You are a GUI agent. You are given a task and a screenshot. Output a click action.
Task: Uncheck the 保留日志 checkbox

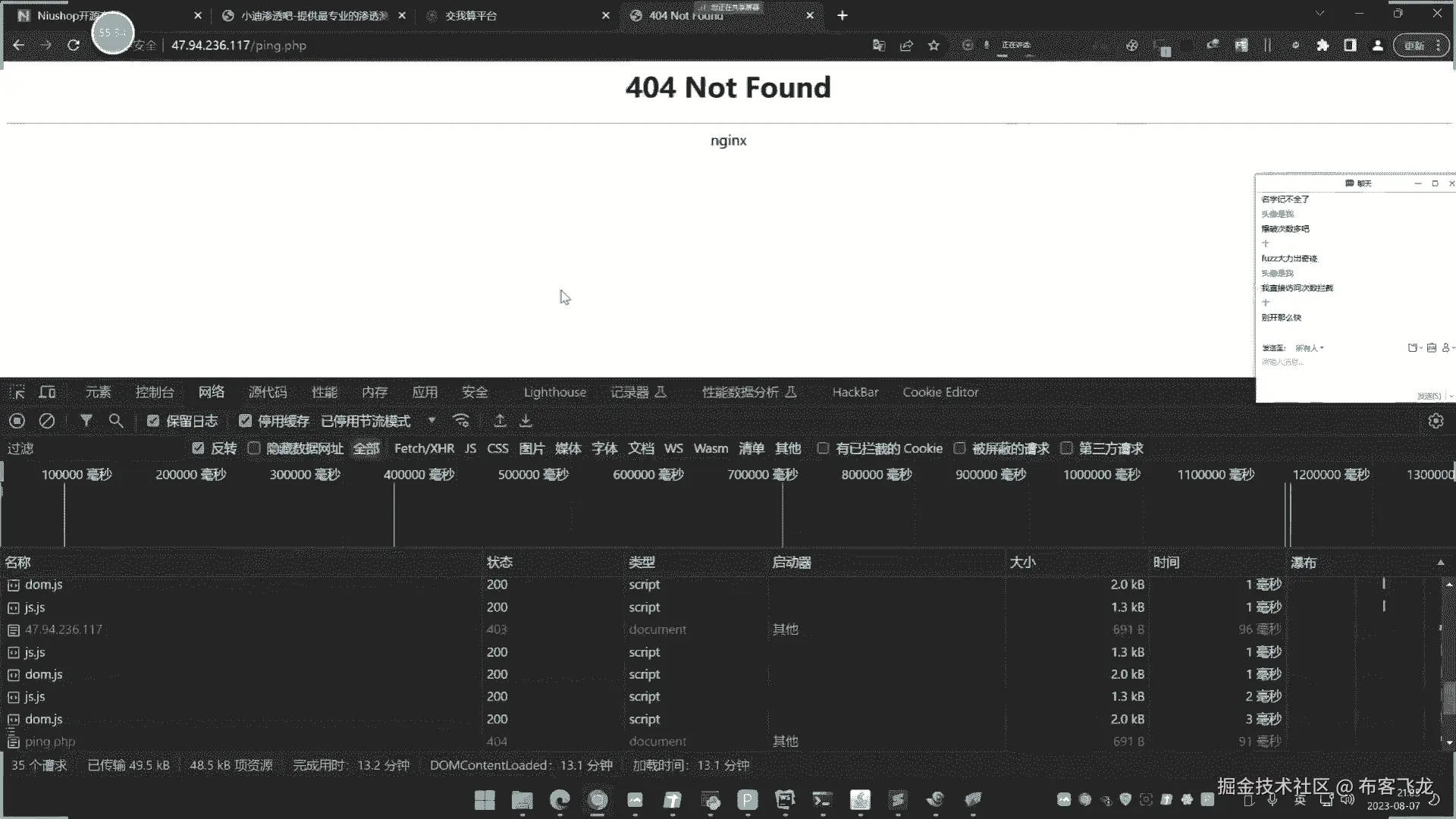(x=152, y=421)
